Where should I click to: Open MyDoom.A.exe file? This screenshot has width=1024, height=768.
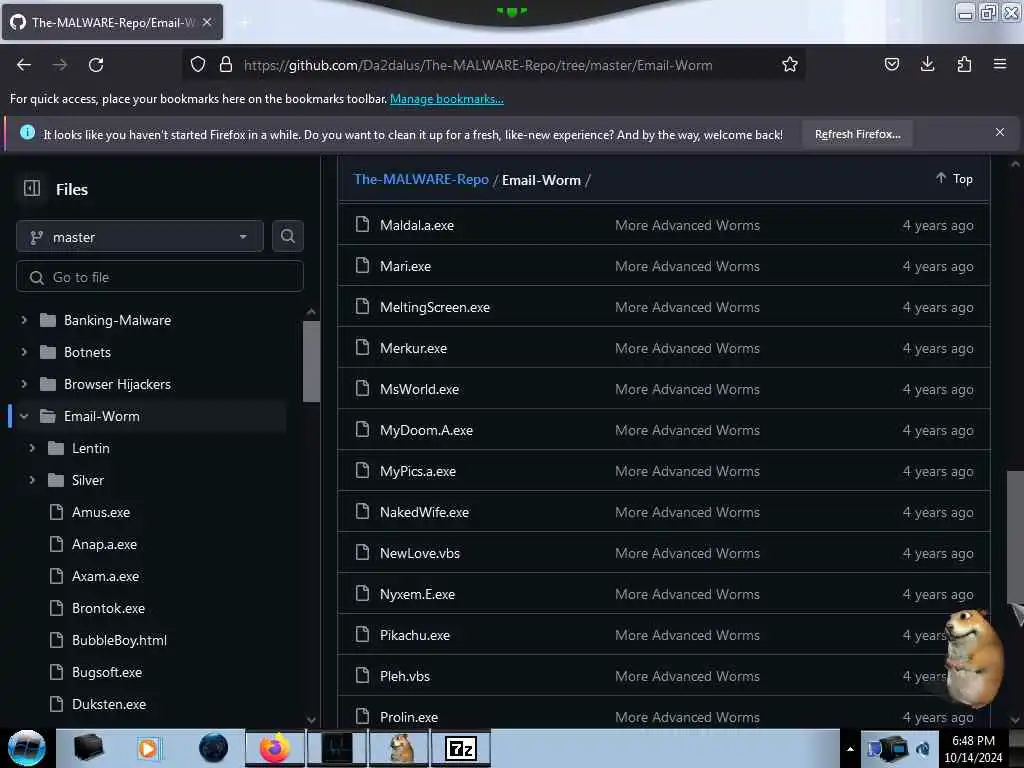point(426,430)
